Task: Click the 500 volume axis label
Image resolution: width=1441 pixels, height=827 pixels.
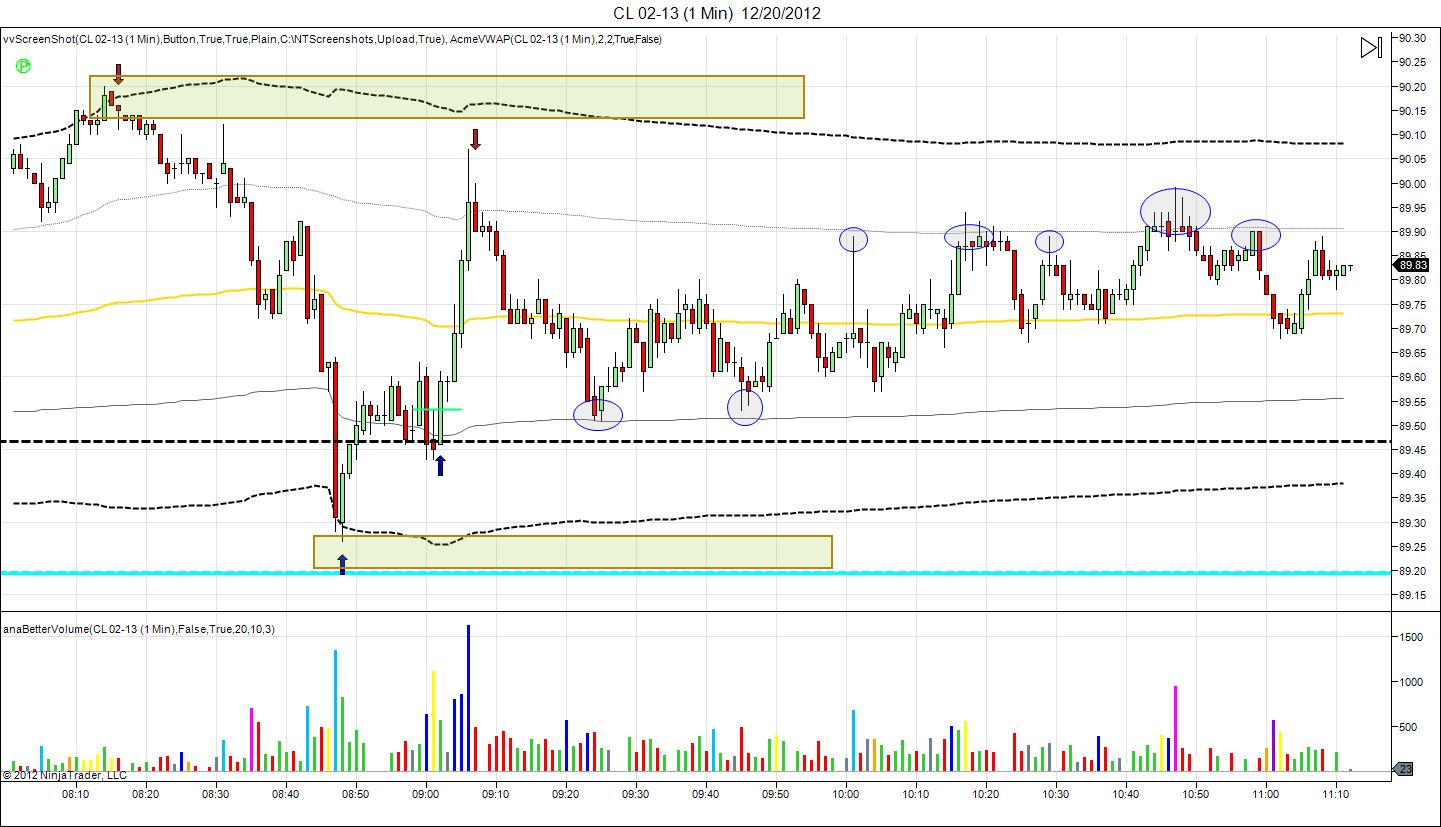Action: [x=1406, y=727]
